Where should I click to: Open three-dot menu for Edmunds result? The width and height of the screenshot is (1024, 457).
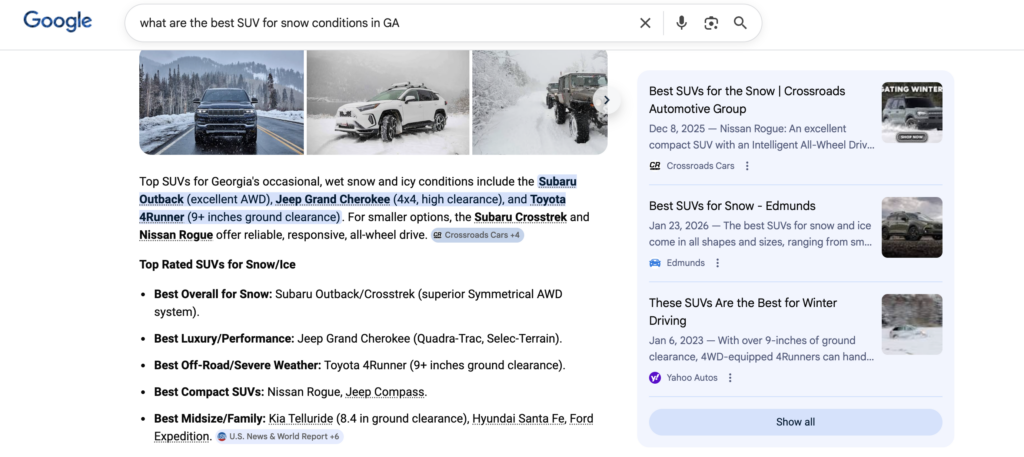(x=717, y=263)
